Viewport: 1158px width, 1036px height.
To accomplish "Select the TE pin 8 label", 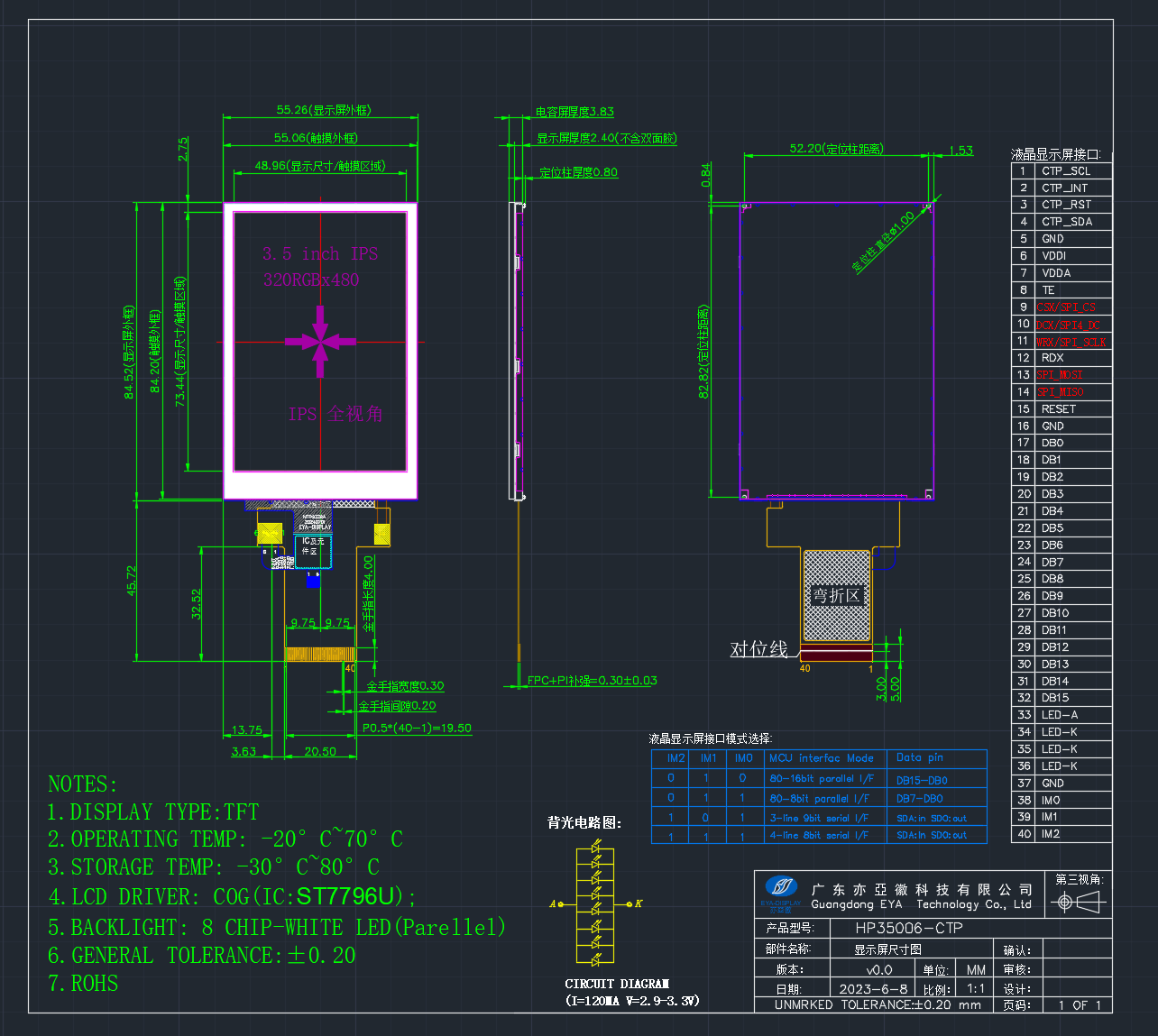I will point(1048,290).
